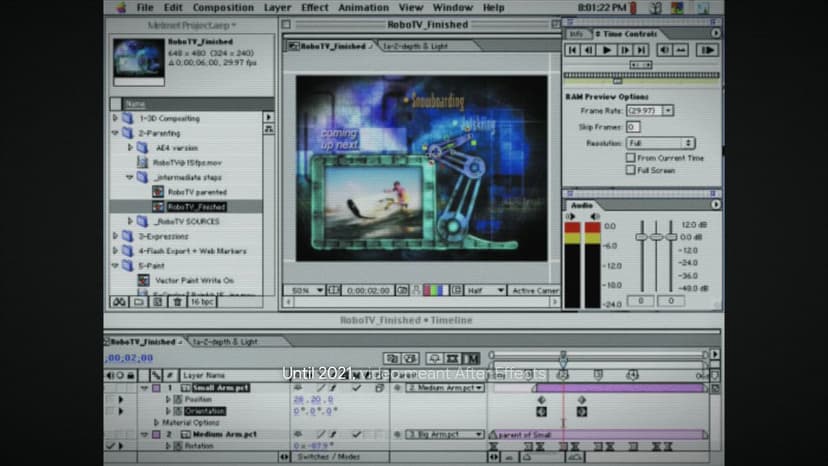Delete selected project item with trash icon
Image resolution: width=828 pixels, height=466 pixels.
pyautogui.click(x=177, y=302)
